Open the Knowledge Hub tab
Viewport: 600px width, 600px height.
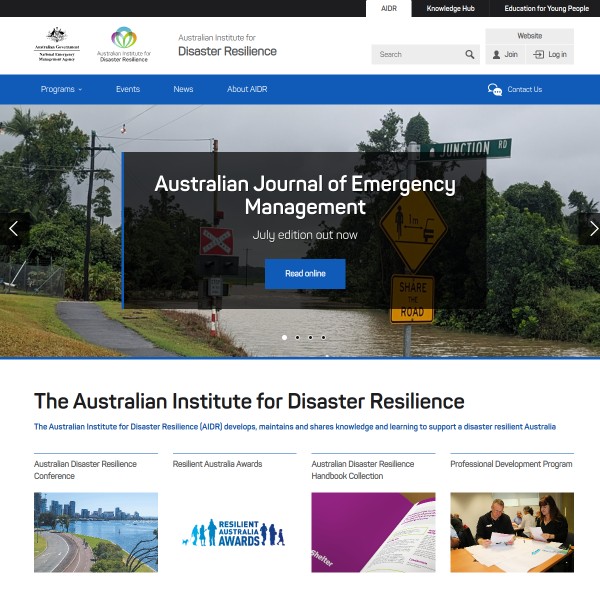click(450, 9)
